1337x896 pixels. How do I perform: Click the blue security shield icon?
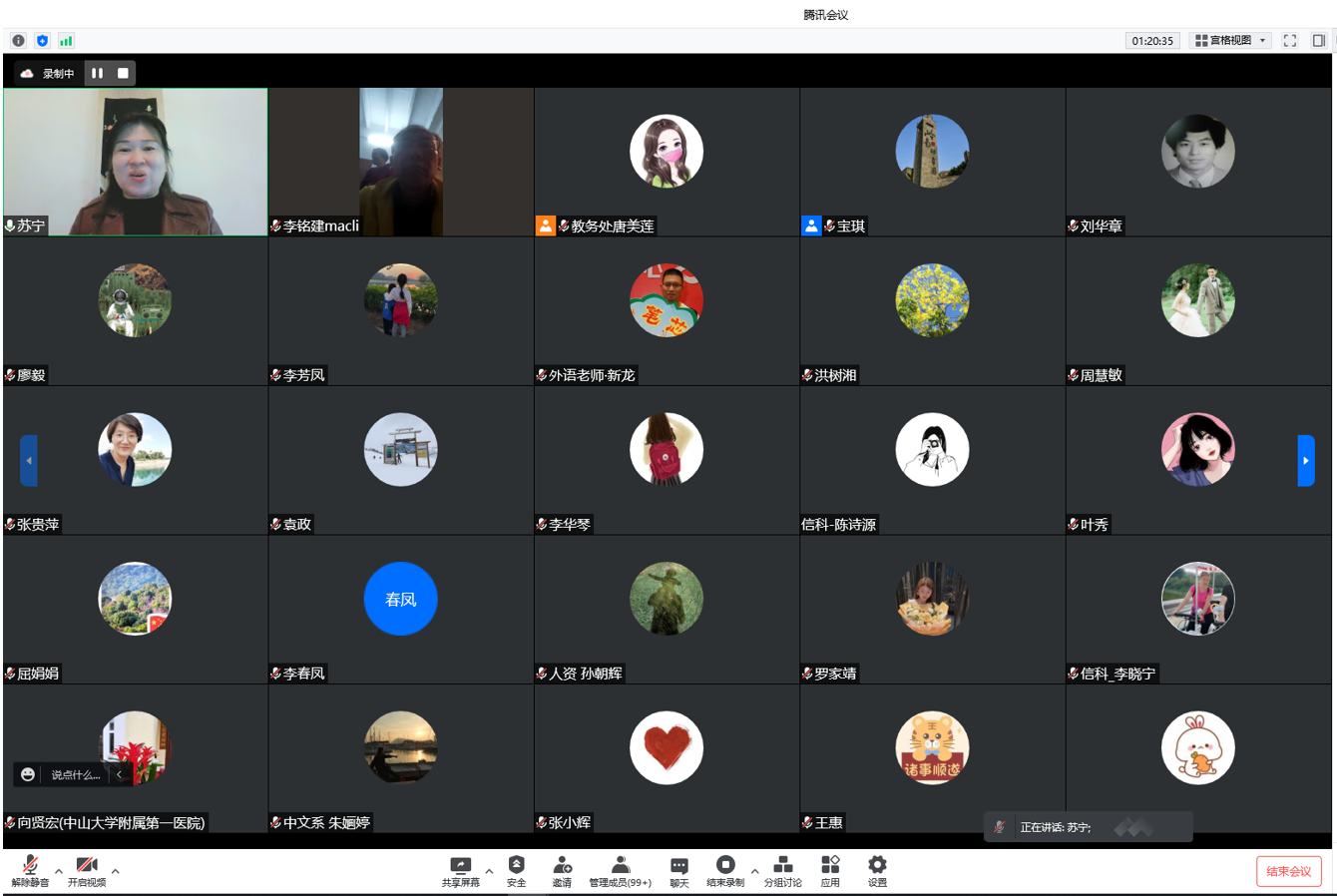[42, 41]
